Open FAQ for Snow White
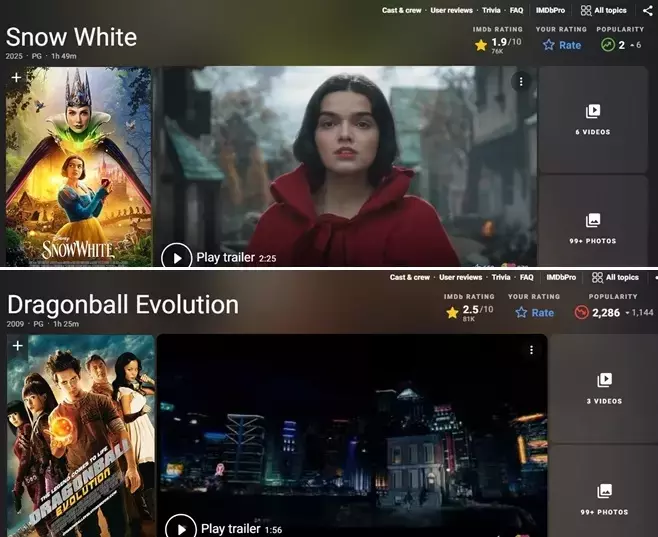 coord(517,10)
